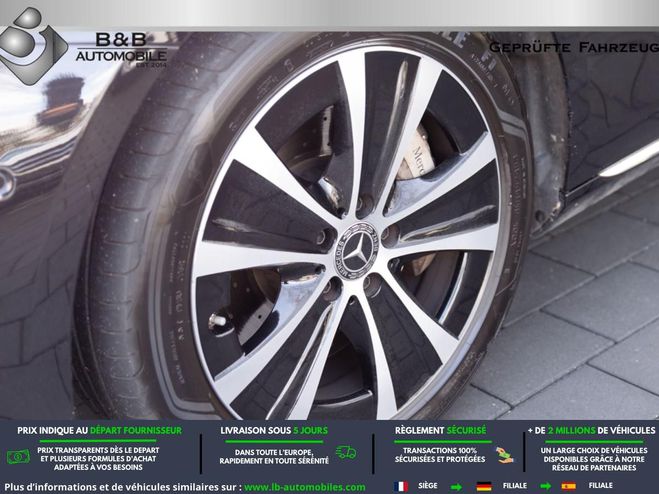Click the LIVRAISON SOUS 5 JOURS heading

click(x=274, y=431)
